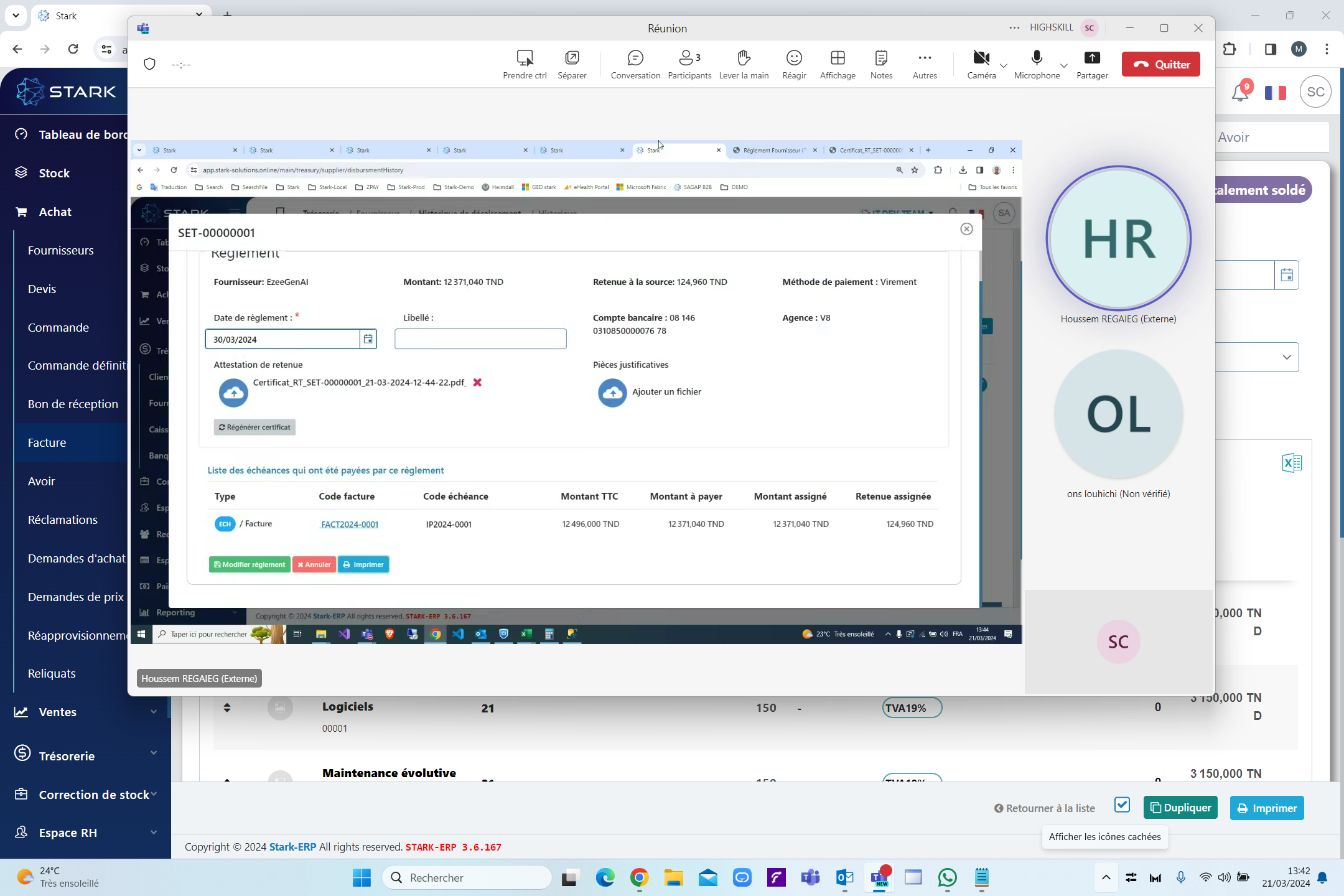Open Fournisseurs submenu item
This screenshot has height=896, width=1344.
[61, 250]
